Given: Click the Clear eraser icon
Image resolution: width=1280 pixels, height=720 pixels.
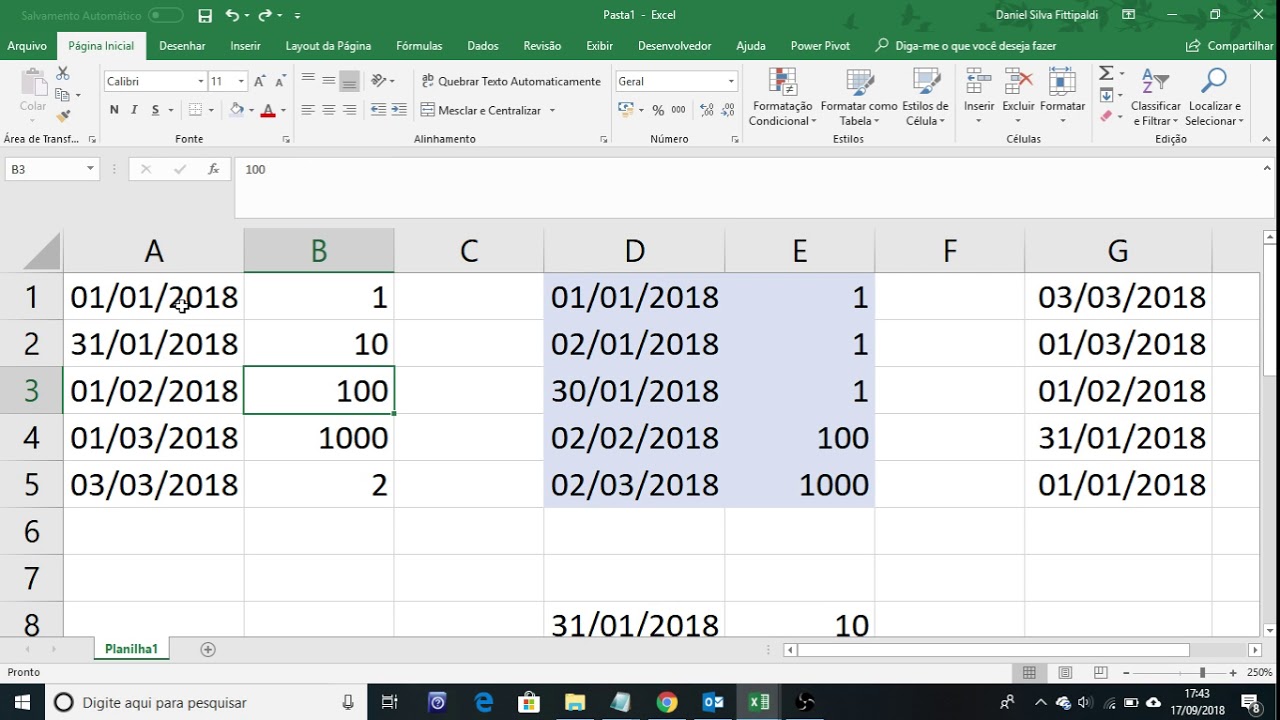Looking at the screenshot, I should 1106,117.
